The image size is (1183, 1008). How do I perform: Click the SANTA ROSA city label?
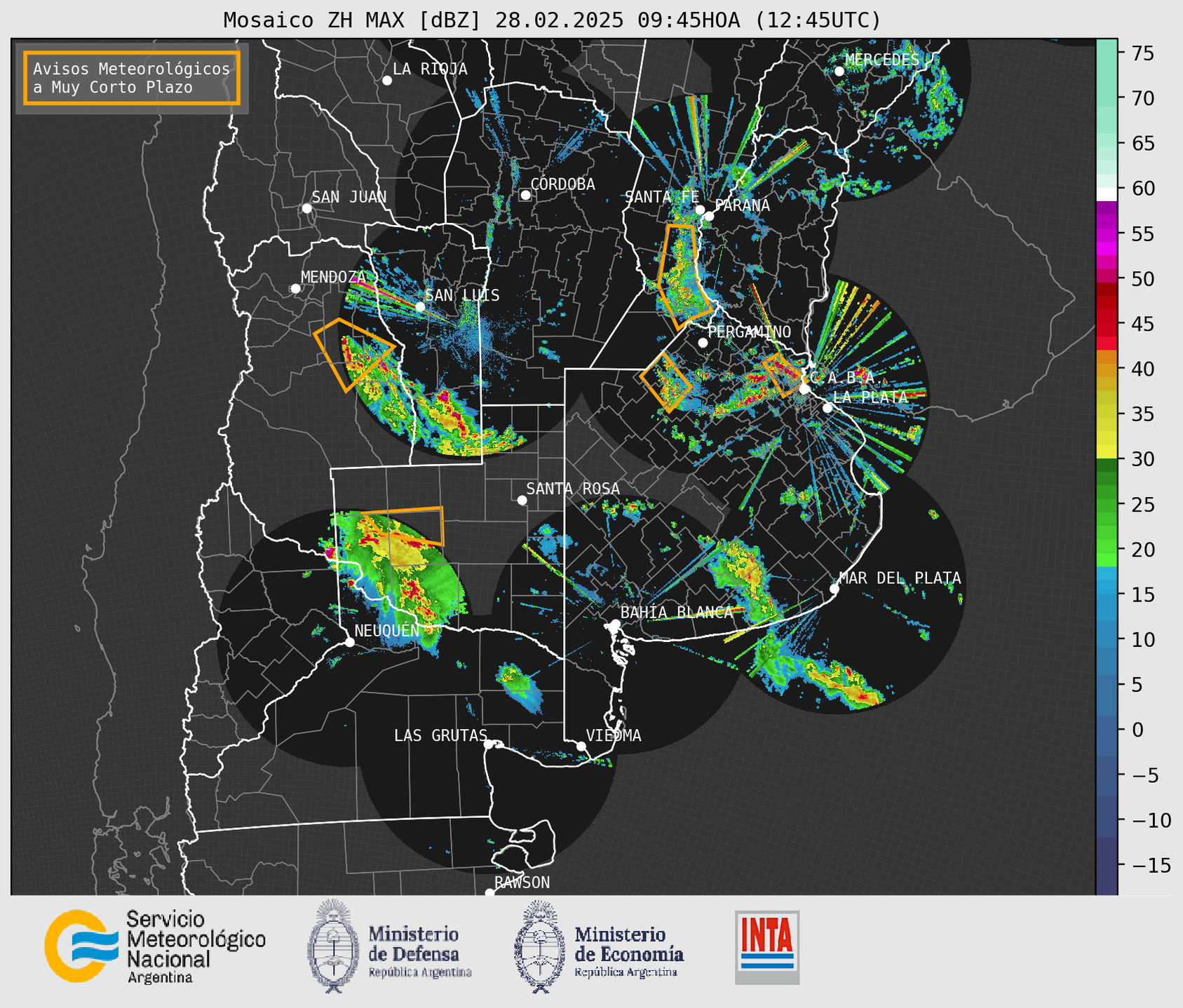pos(573,488)
